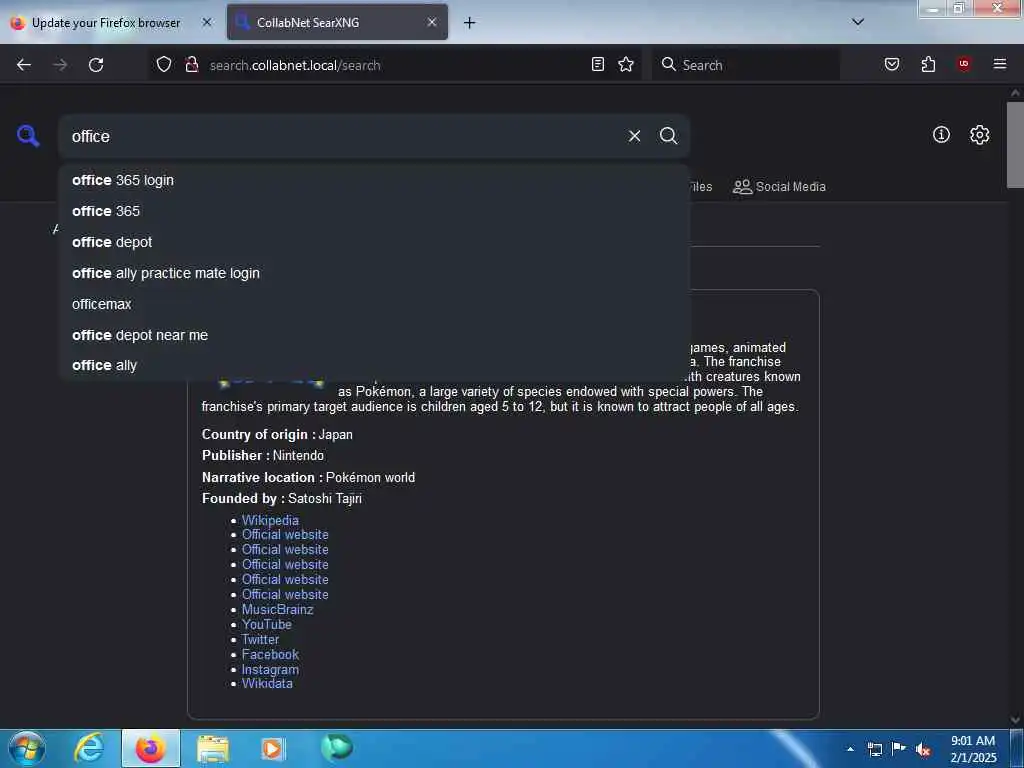Open the Facebook link

coord(270,654)
